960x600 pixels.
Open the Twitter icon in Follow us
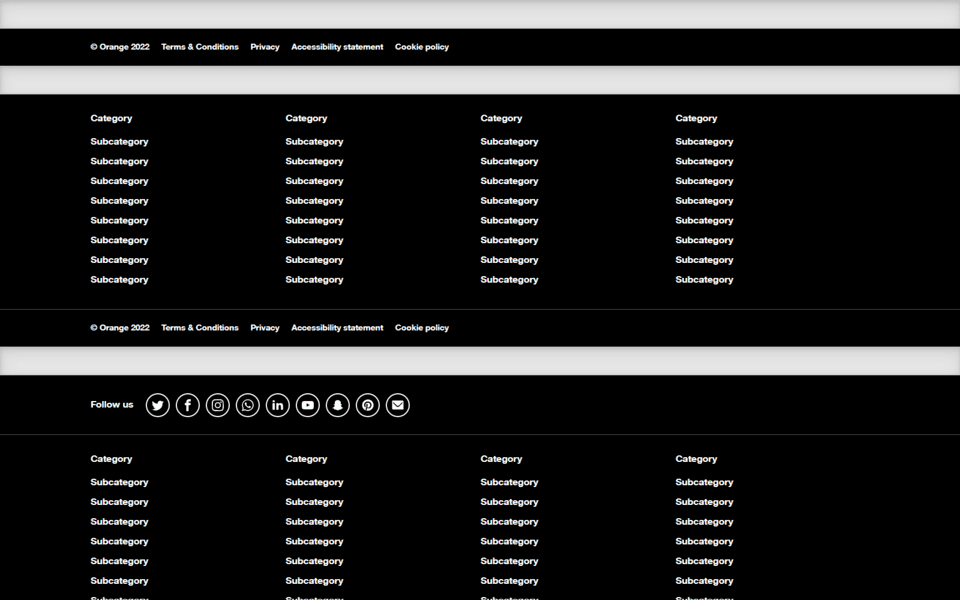pos(157,405)
